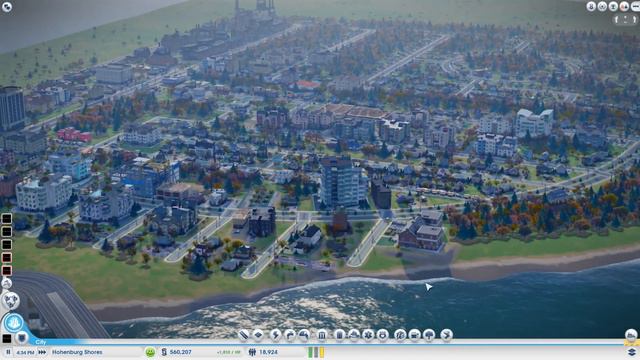Image resolution: width=640 pixels, height=360 pixels.
Task: Open the Waste Disposal trash-can menu
Action: pyautogui.click(x=339, y=335)
